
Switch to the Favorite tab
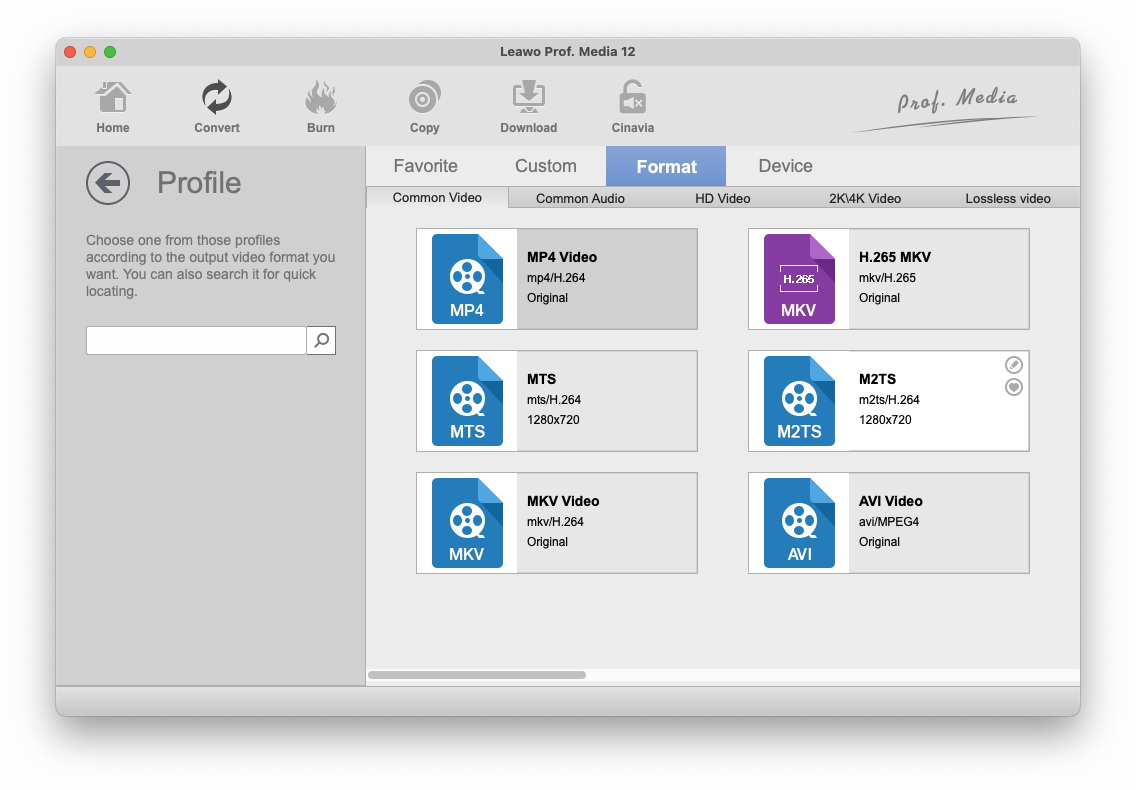pyautogui.click(x=425, y=166)
